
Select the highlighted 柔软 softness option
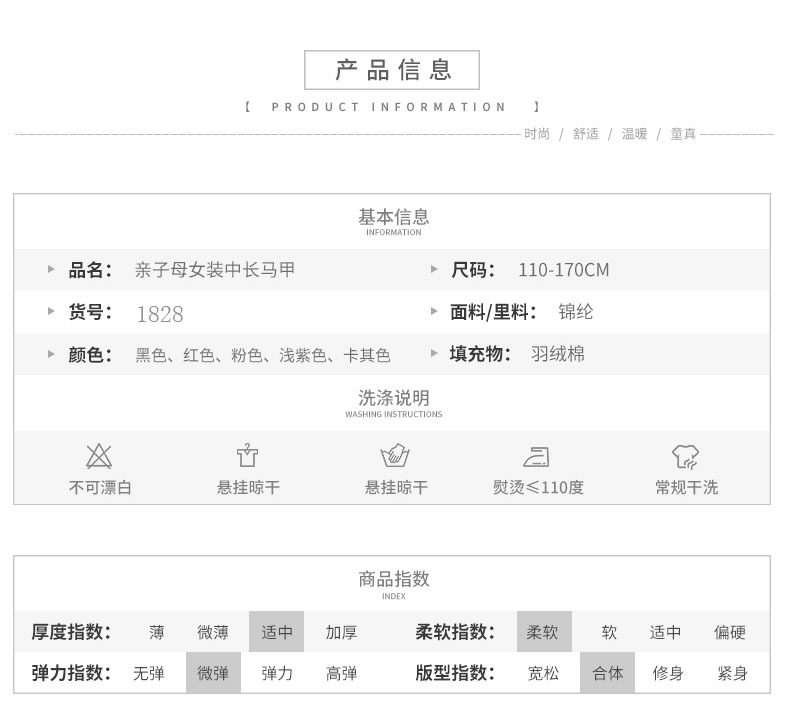543,632
